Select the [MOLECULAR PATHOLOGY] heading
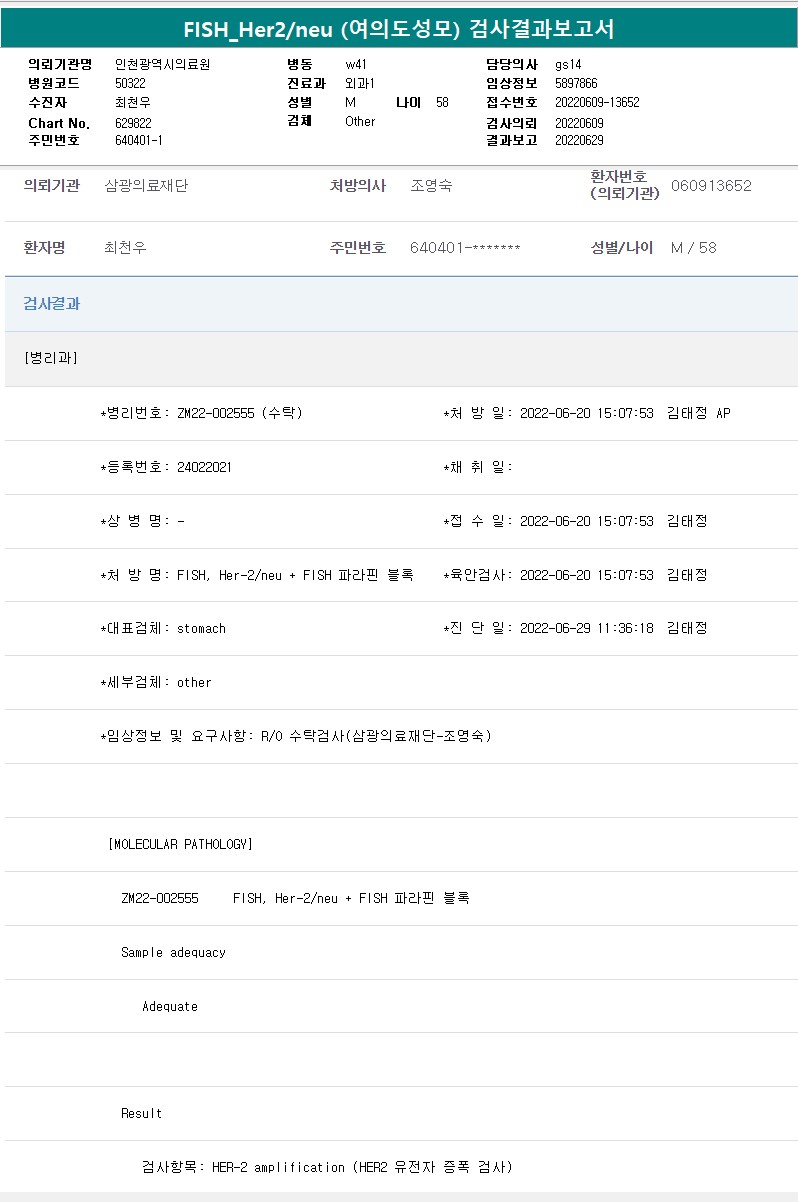This screenshot has height=1202, width=798. point(180,844)
